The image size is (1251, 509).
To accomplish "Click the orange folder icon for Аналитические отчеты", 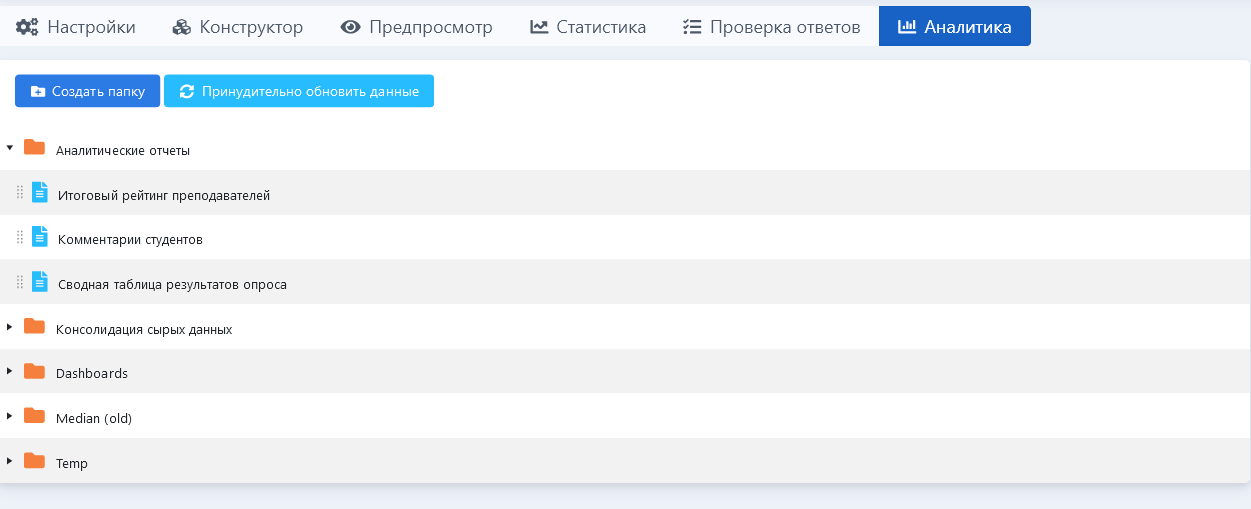I will pos(35,148).
